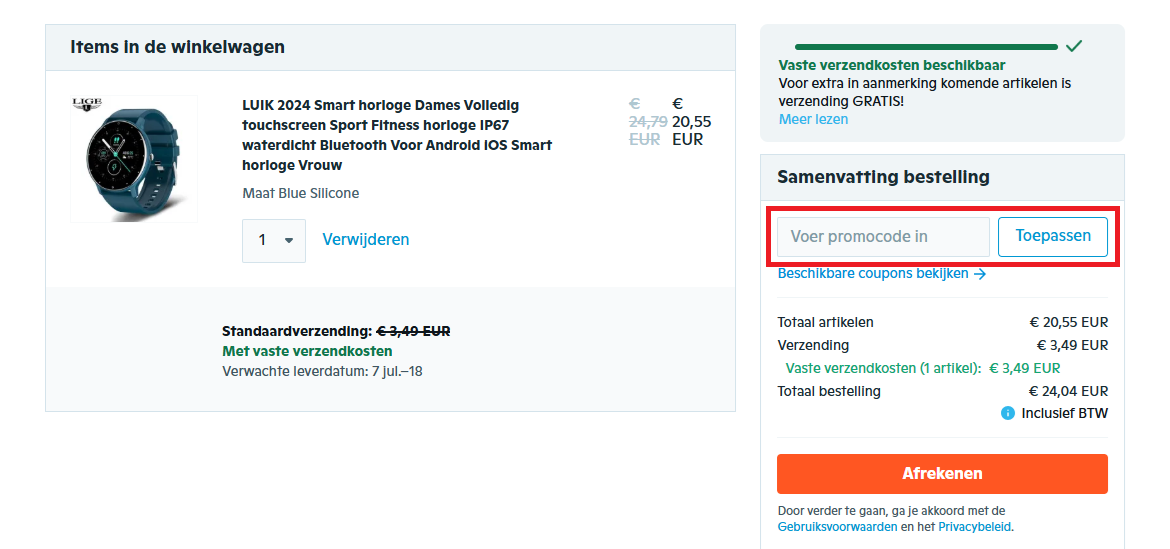Proceed with the orange Afrekenen button
Viewport: 1170px width, 549px height.
[x=942, y=474]
